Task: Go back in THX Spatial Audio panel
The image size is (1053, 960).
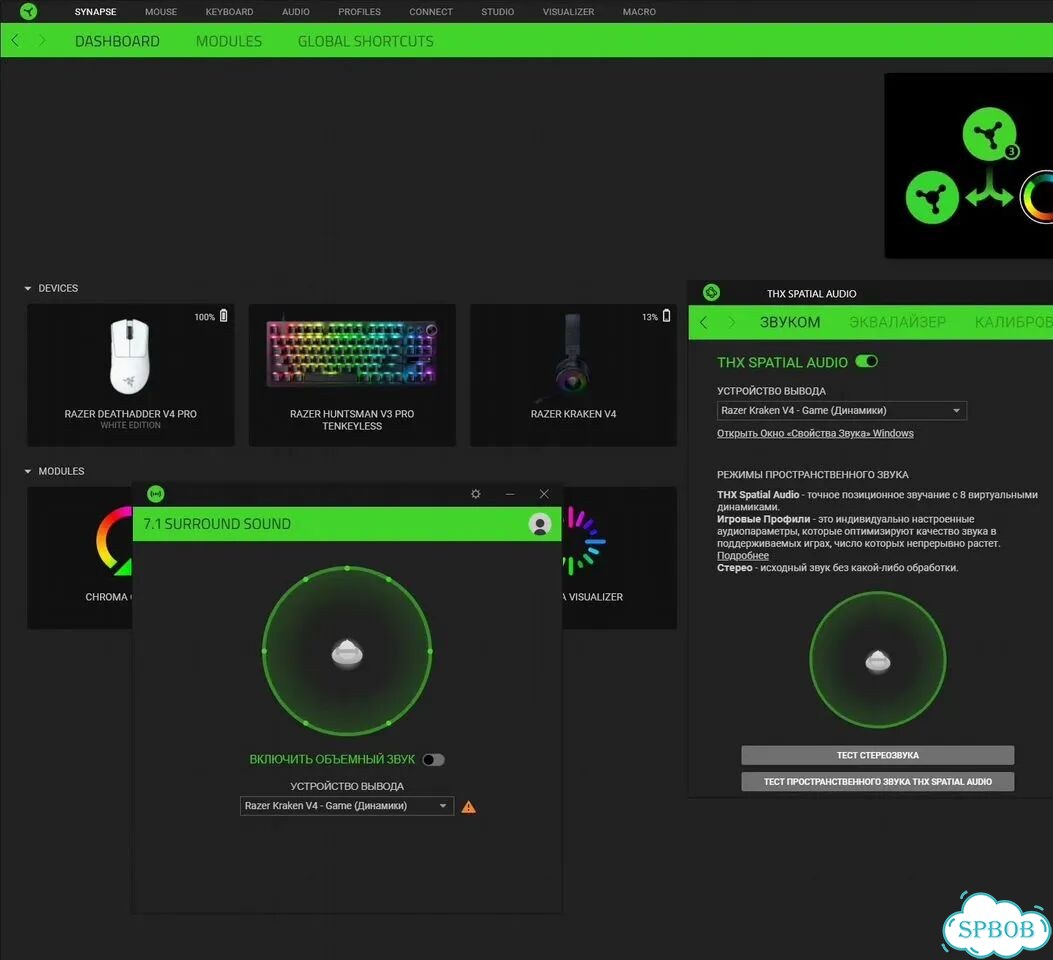Action: [703, 322]
